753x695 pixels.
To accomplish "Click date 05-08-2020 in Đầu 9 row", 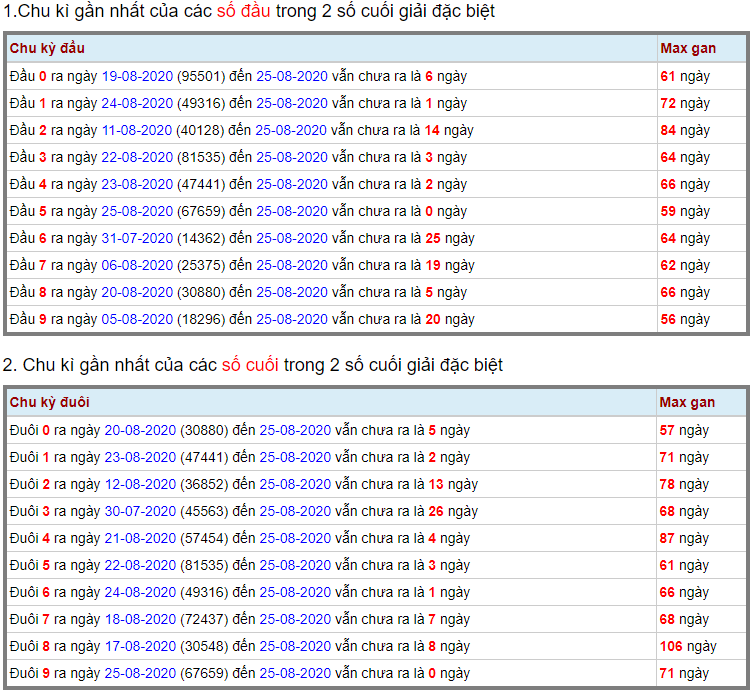I will point(137,319).
